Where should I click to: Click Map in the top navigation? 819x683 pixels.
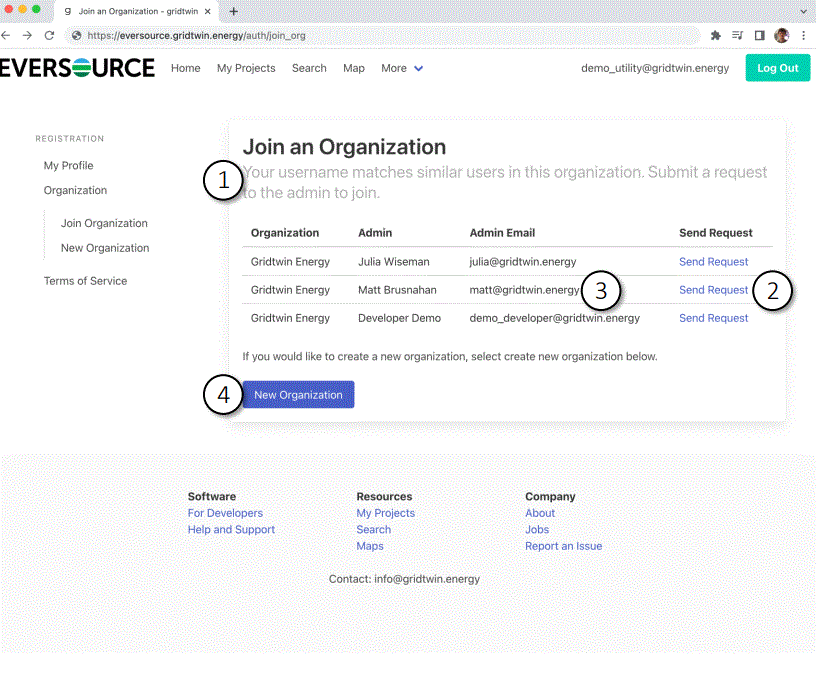pyautogui.click(x=353, y=68)
